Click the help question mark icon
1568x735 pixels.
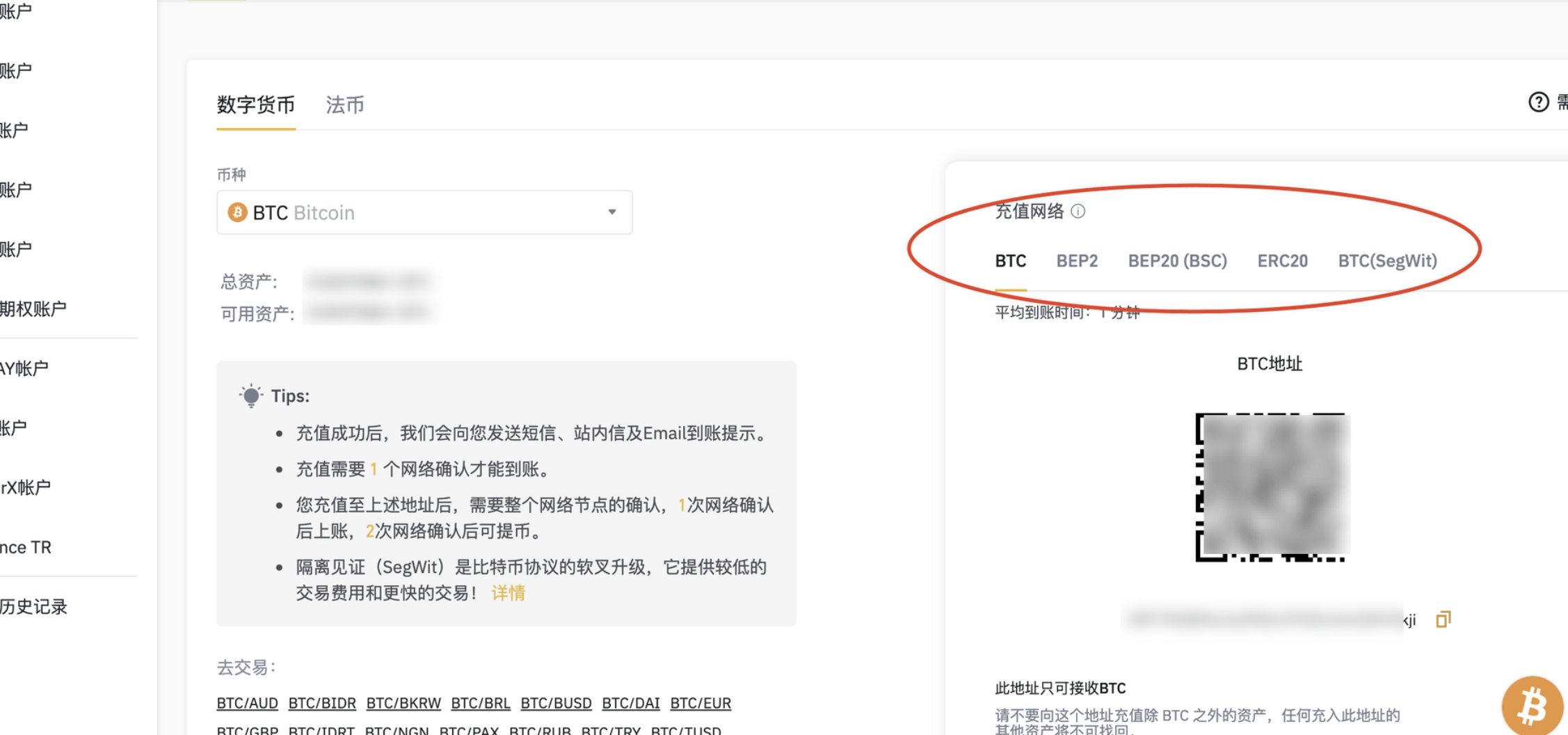[x=1538, y=102]
